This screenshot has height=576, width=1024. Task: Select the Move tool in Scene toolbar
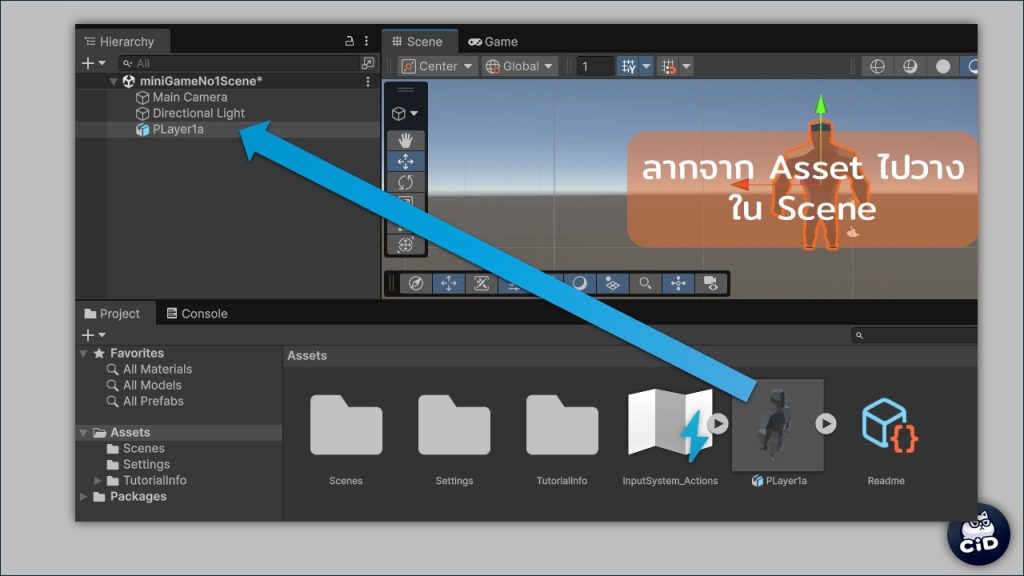tap(406, 162)
